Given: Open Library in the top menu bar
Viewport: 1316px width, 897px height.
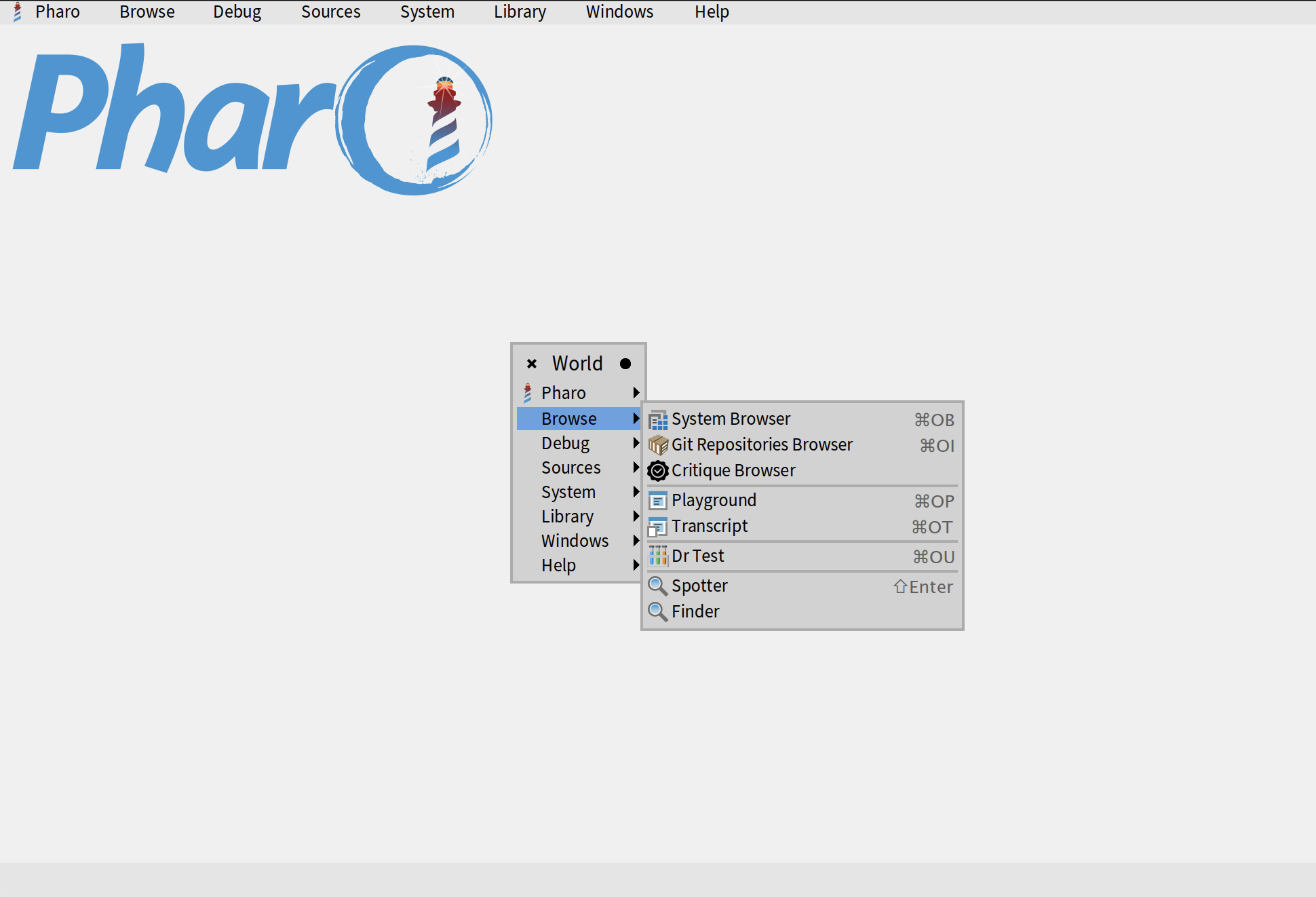Looking at the screenshot, I should click(x=520, y=12).
